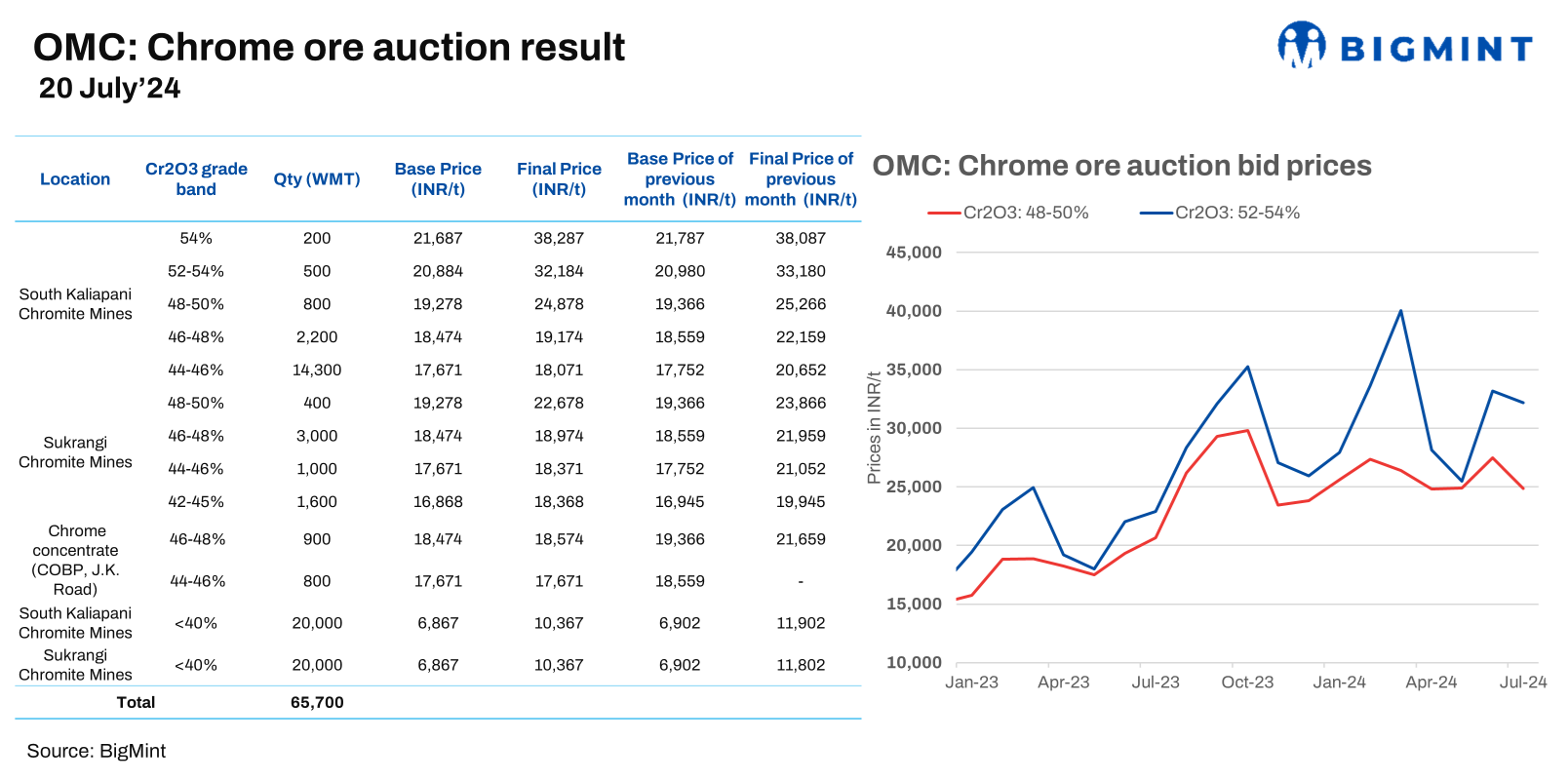
Task: Click the Jul-24 label on the x-axis
Action: 1522,683
